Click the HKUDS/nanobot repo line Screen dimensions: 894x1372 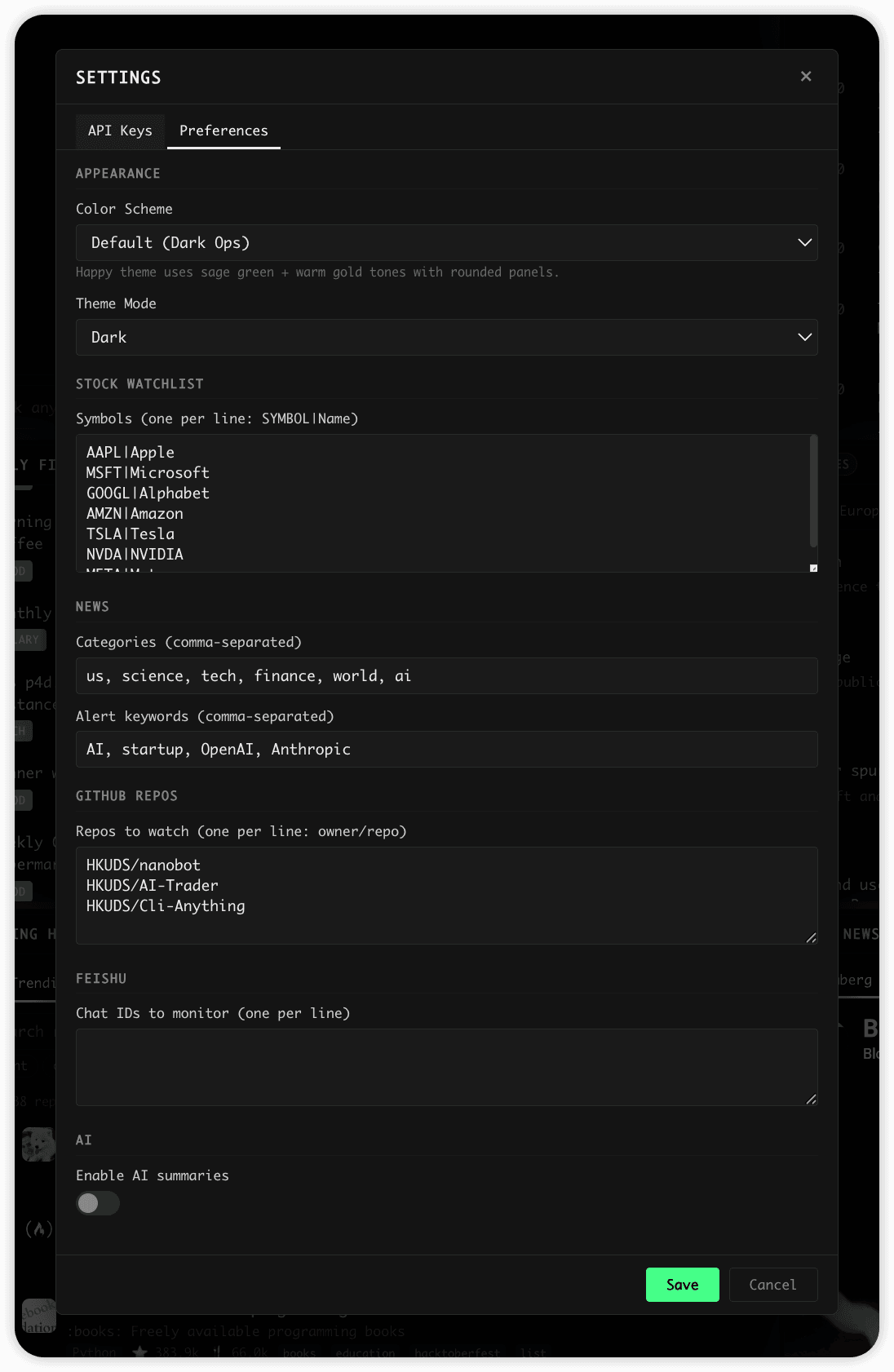pyautogui.click(x=144, y=865)
